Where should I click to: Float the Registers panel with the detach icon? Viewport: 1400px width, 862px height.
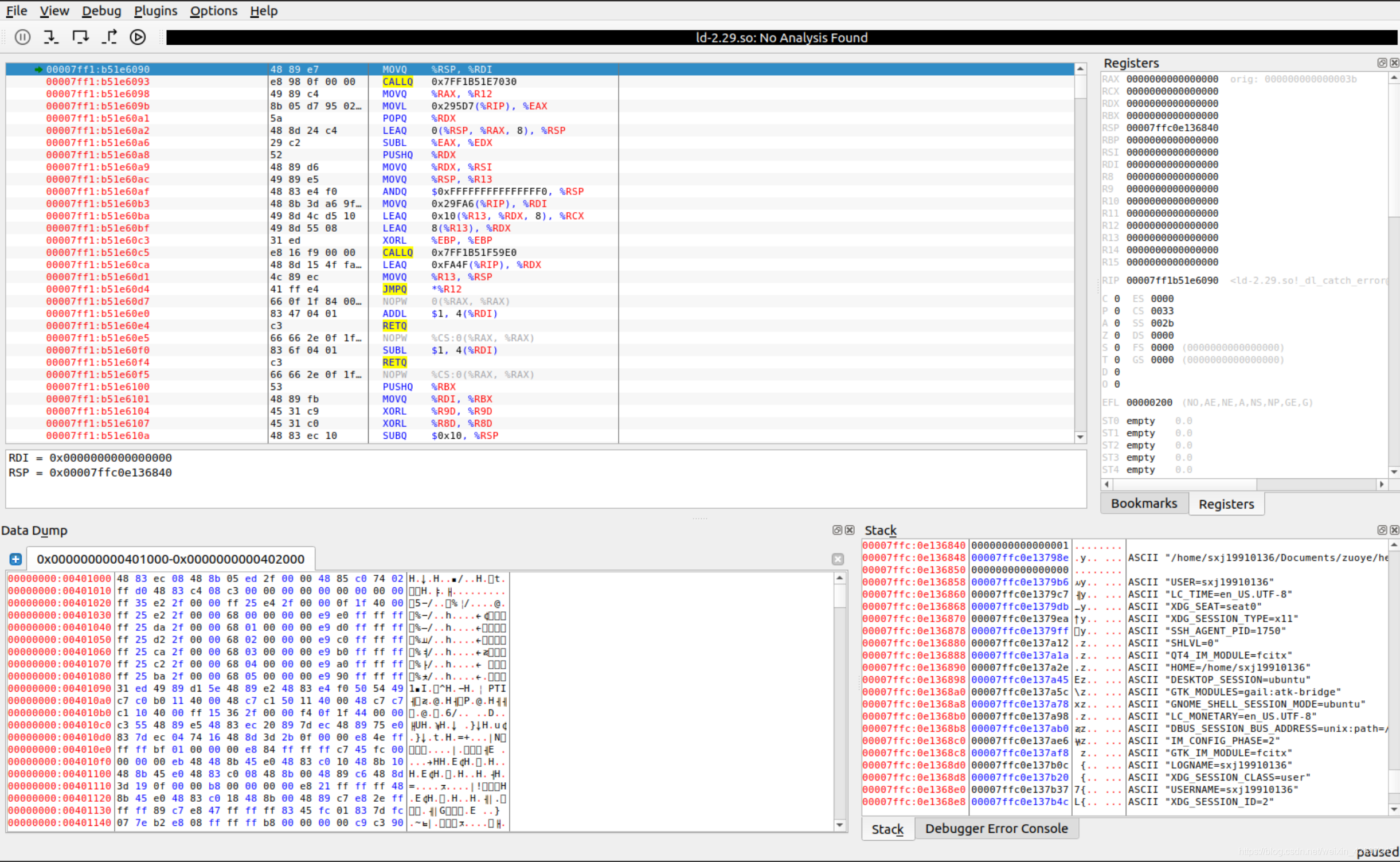pyautogui.click(x=1382, y=63)
